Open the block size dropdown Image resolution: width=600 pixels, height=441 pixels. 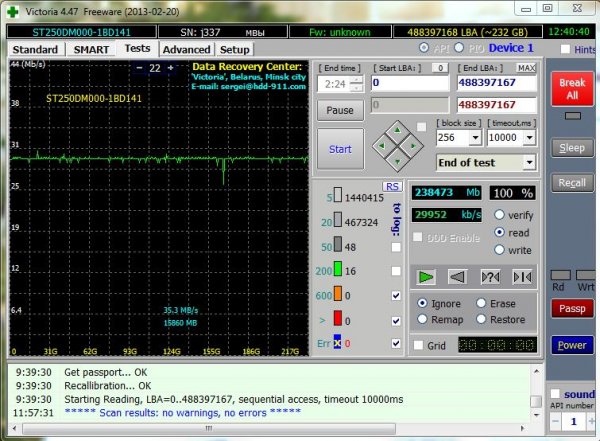click(475, 137)
